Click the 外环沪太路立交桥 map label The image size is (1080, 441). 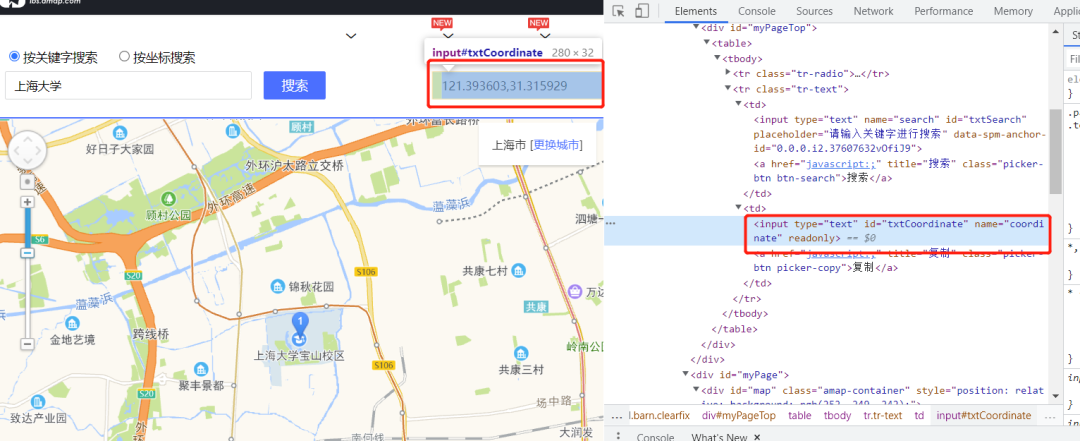(293, 165)
